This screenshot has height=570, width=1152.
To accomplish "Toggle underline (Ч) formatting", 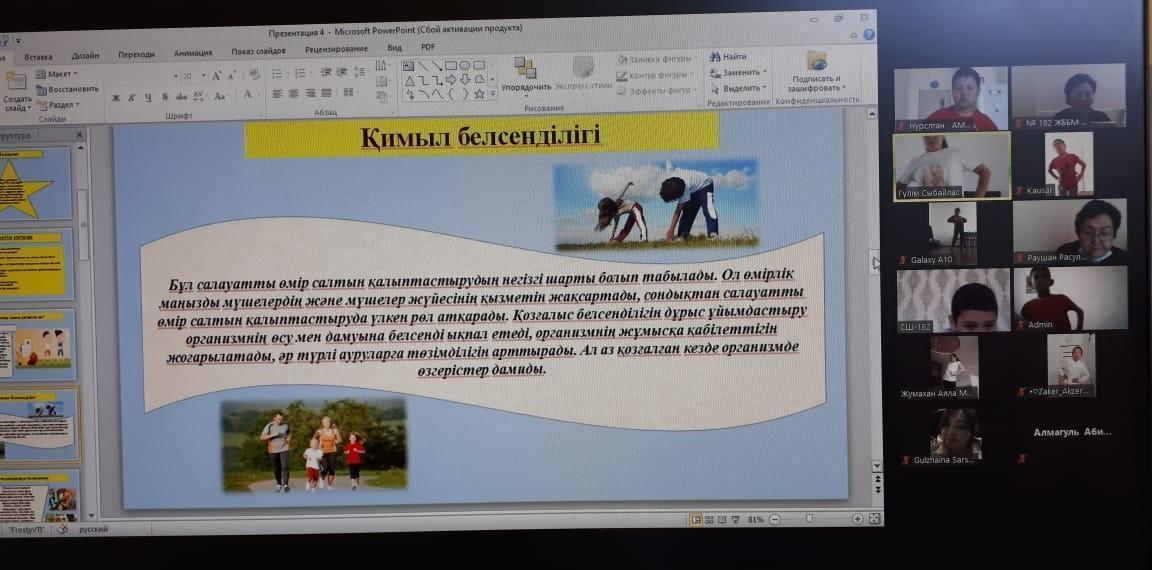I will (x=149, y=97).
